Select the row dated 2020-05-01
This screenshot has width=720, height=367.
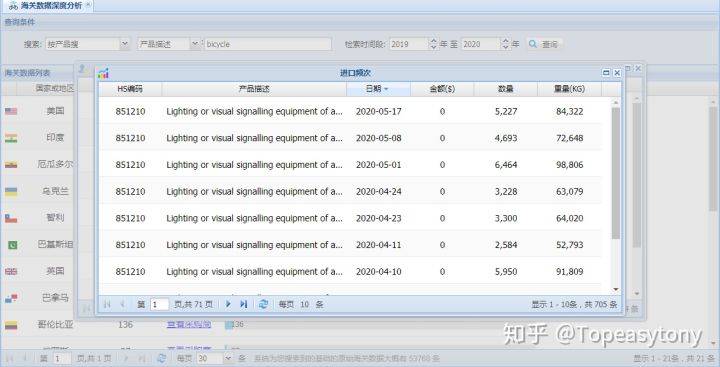pyautogui.click(x=350, y=164)
